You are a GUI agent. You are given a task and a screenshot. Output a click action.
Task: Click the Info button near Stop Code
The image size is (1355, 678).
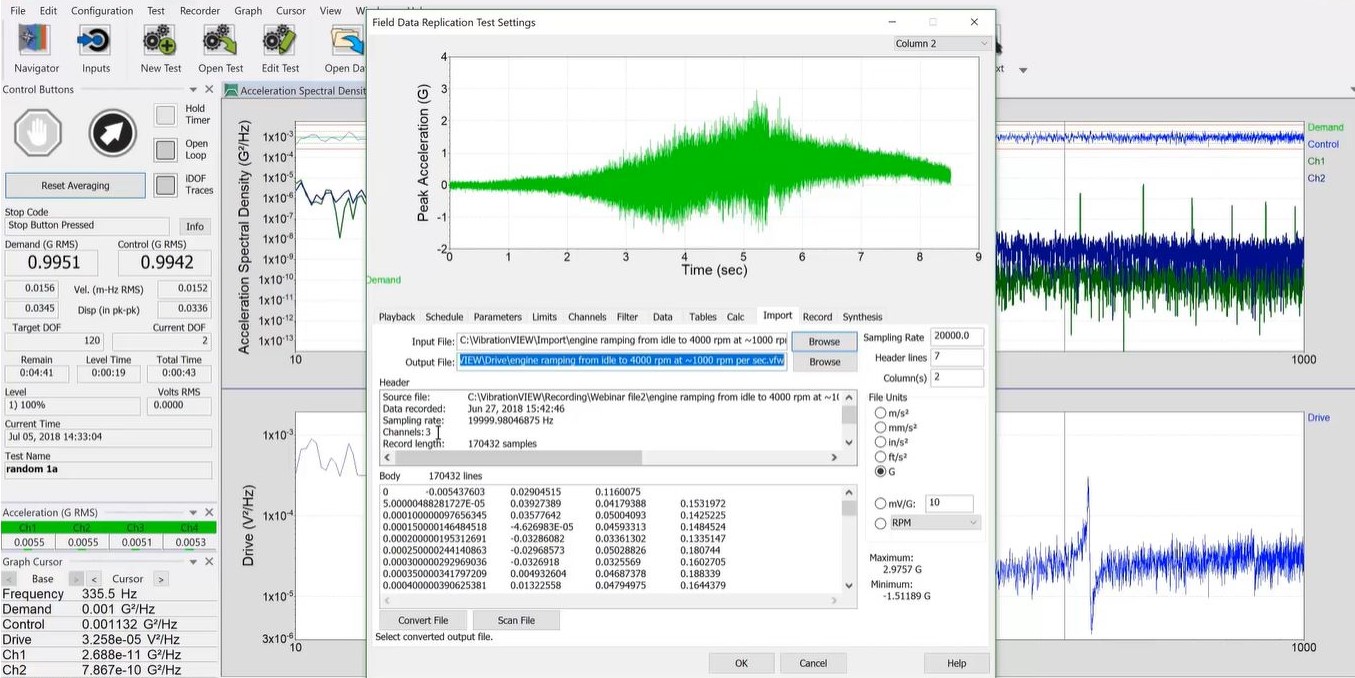(194, 226)
